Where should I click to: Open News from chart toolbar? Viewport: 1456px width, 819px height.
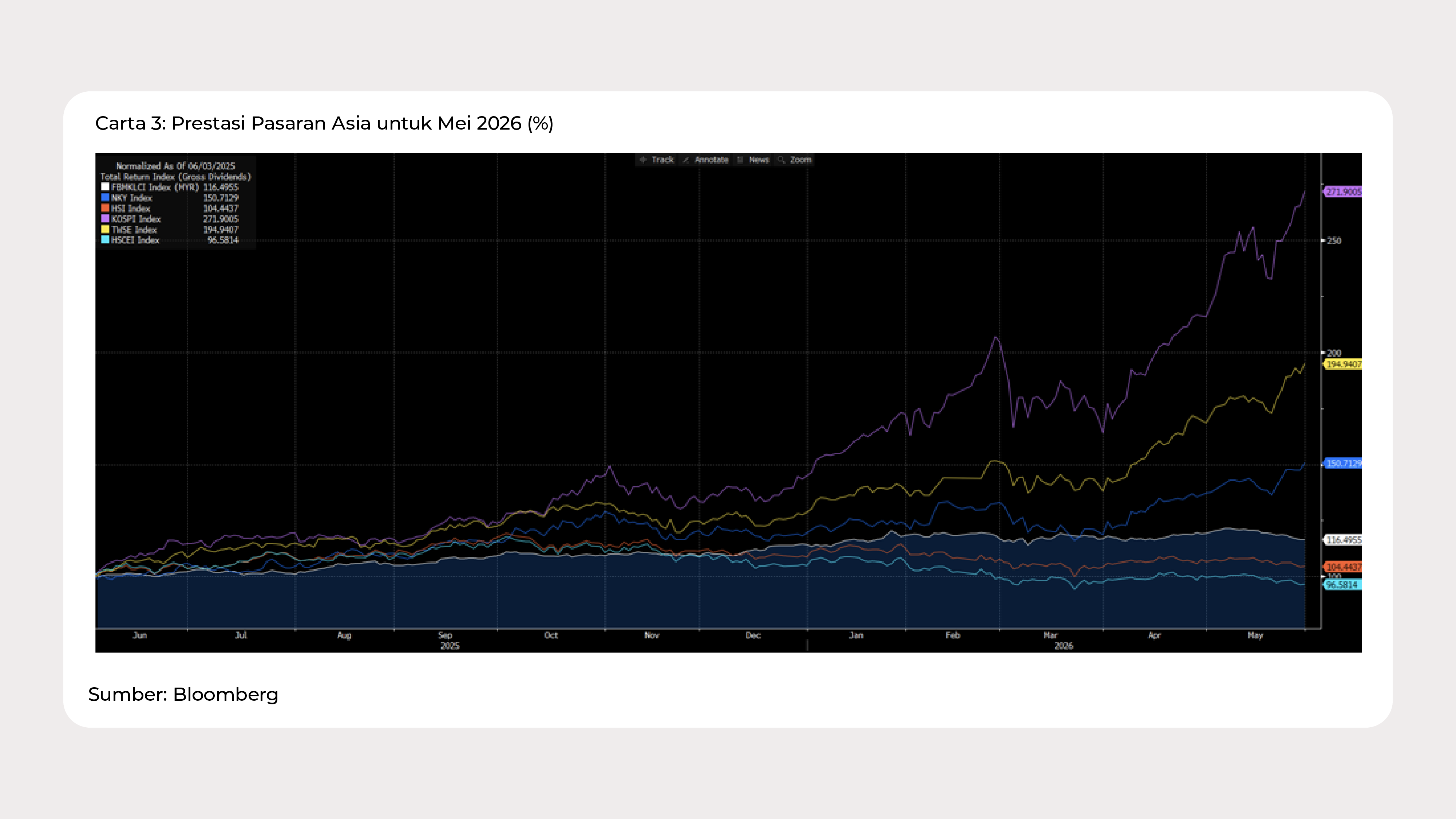759,160
